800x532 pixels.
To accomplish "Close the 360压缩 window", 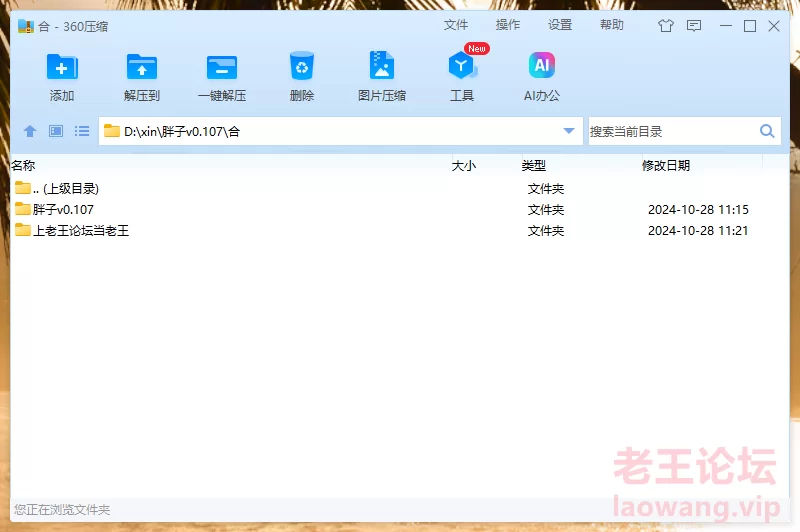I will click(774, 26).
